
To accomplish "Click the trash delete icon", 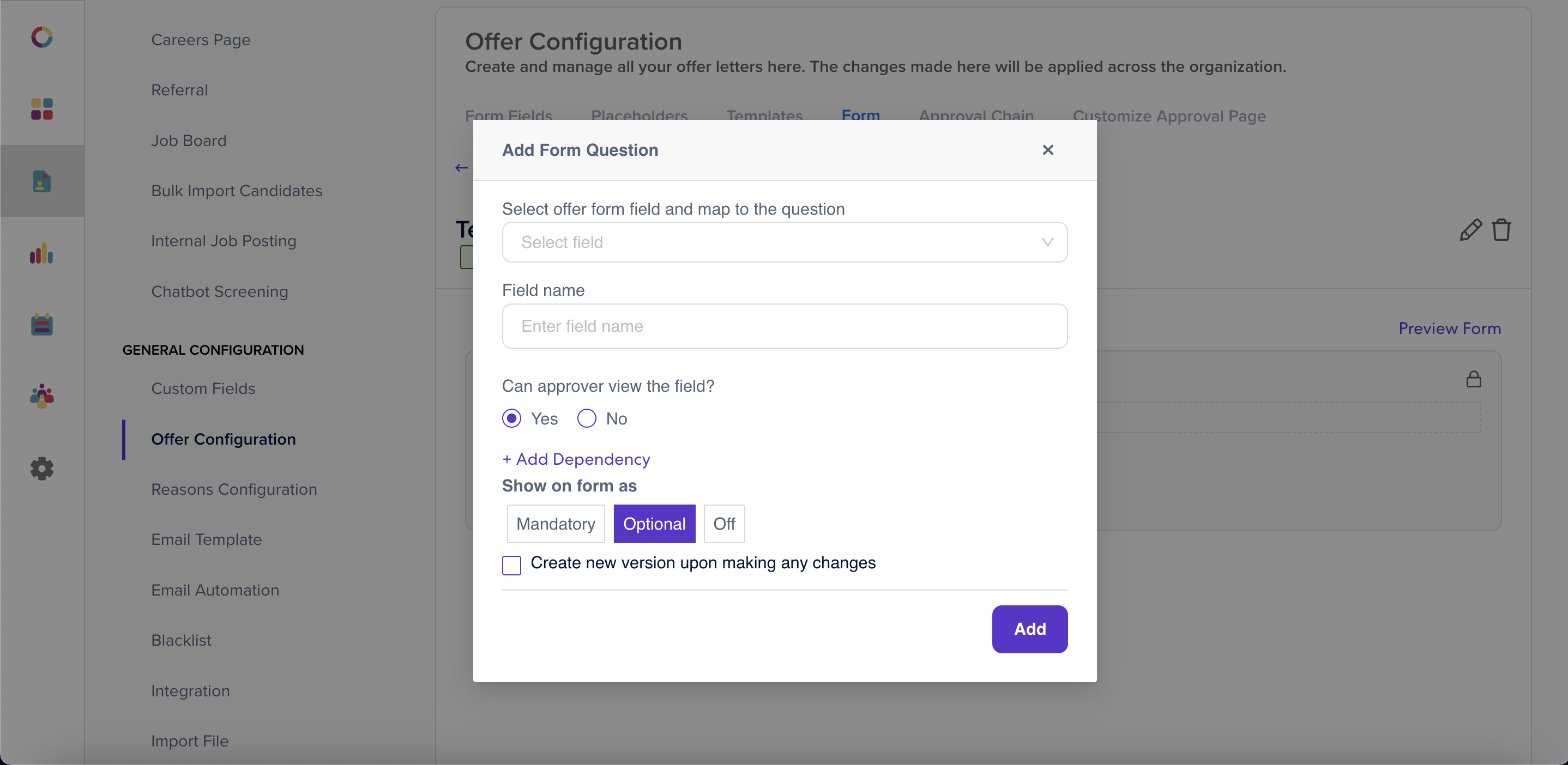I will [x=1501, y=230].
